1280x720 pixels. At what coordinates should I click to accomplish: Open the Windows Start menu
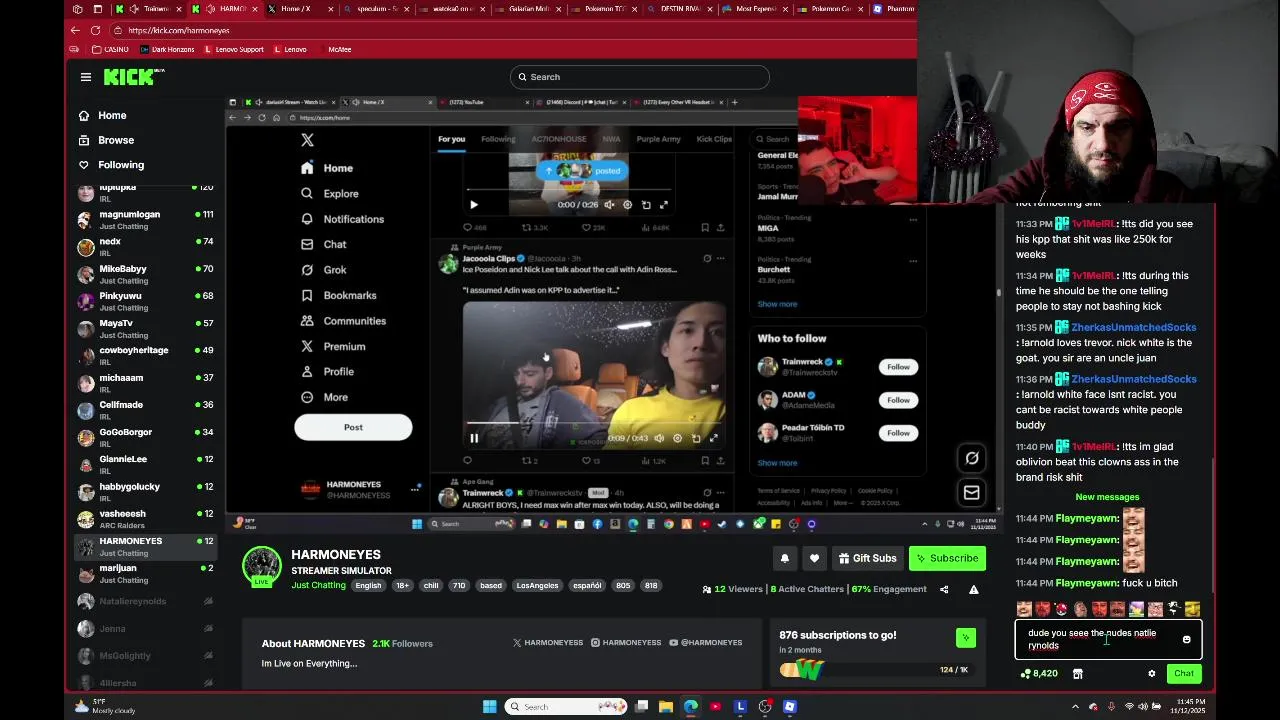490,707
